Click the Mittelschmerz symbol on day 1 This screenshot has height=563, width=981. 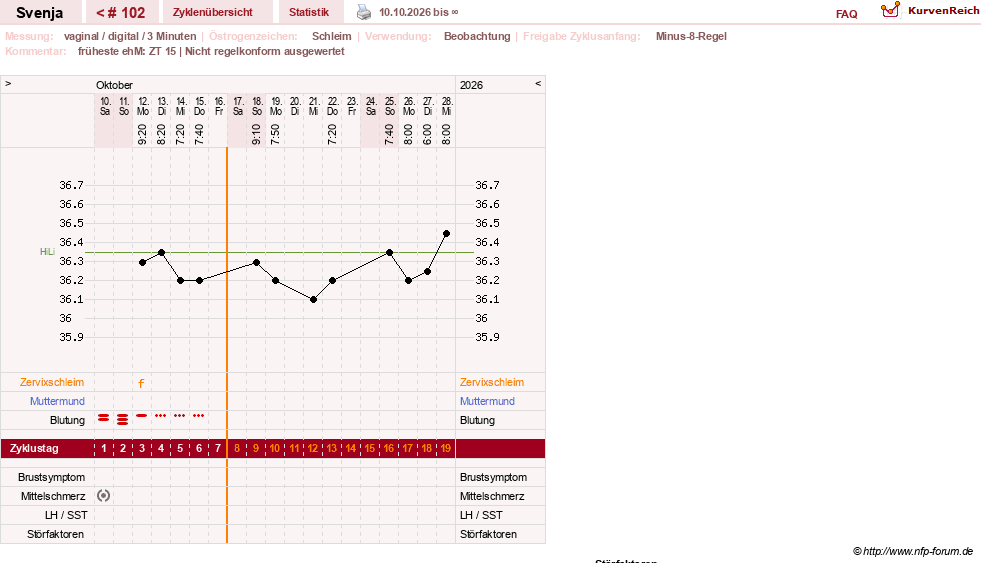[104, 496]
